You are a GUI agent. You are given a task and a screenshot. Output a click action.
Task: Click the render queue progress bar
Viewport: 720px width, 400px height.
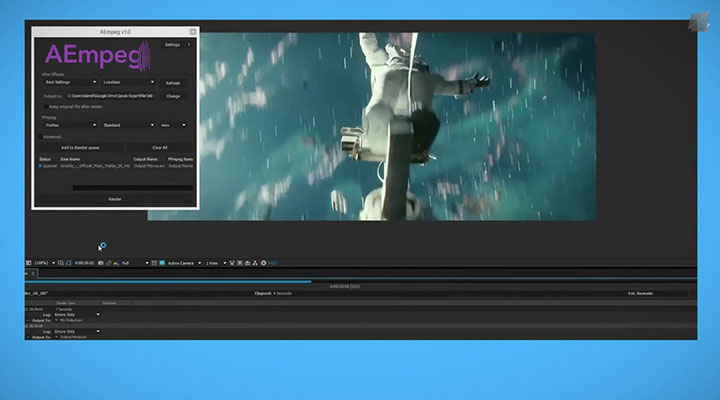pos(360,282)
